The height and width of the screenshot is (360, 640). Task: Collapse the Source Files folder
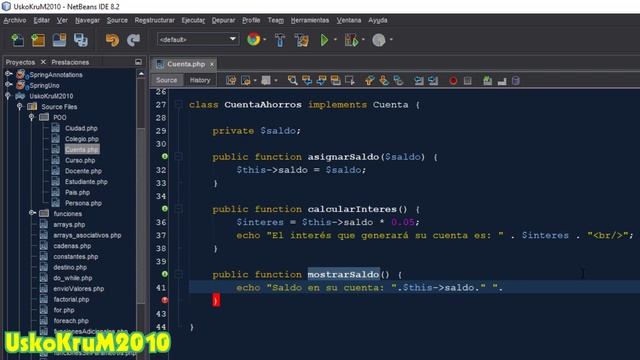point(20,107)
